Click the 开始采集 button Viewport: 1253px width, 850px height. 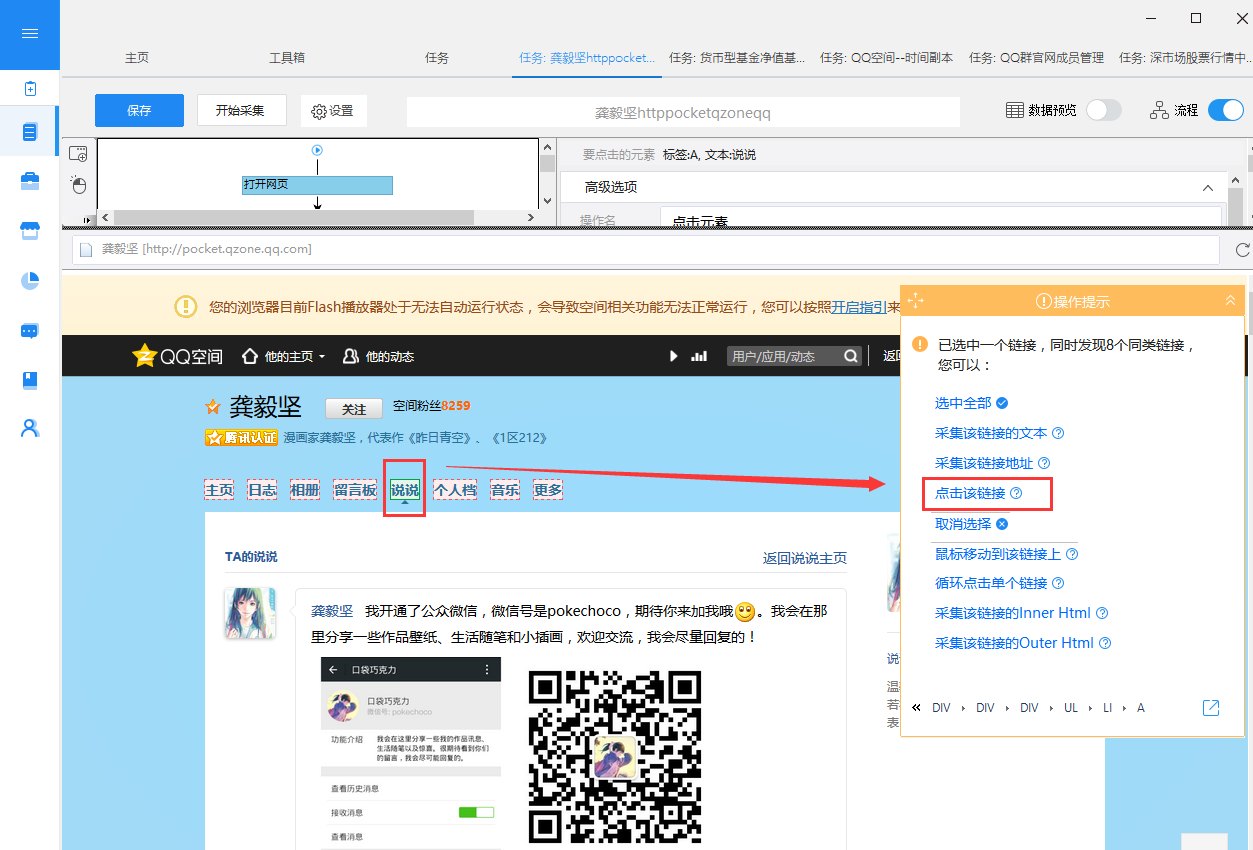click(241, 110)
